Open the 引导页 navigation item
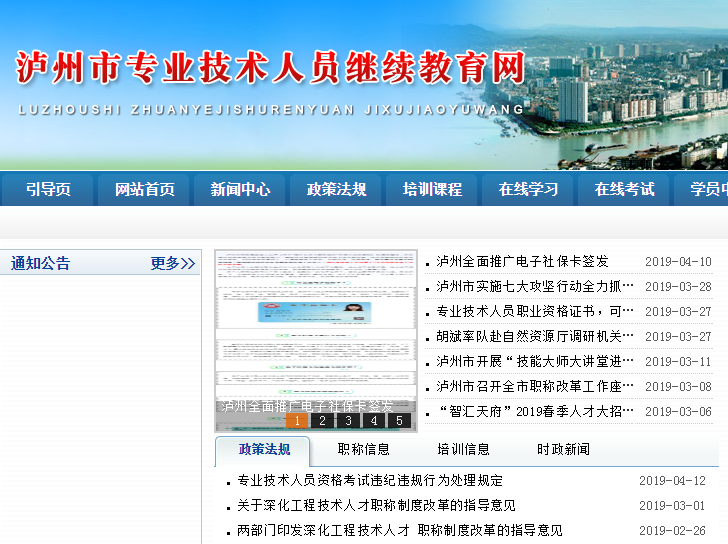The height and width of the screenshot is (544, 728). tap(48, 189)
